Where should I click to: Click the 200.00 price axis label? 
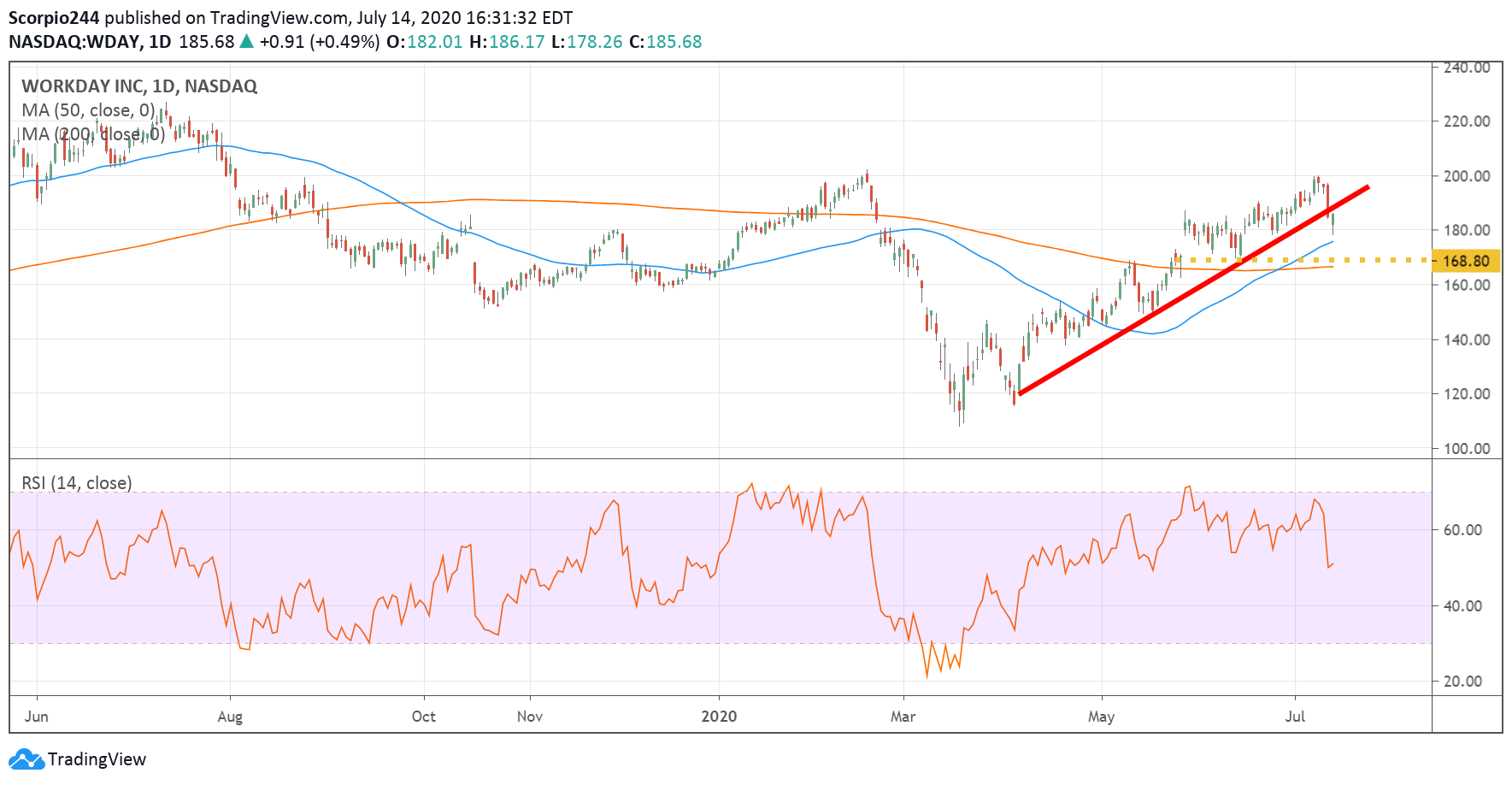click(x=1467, y=176)
